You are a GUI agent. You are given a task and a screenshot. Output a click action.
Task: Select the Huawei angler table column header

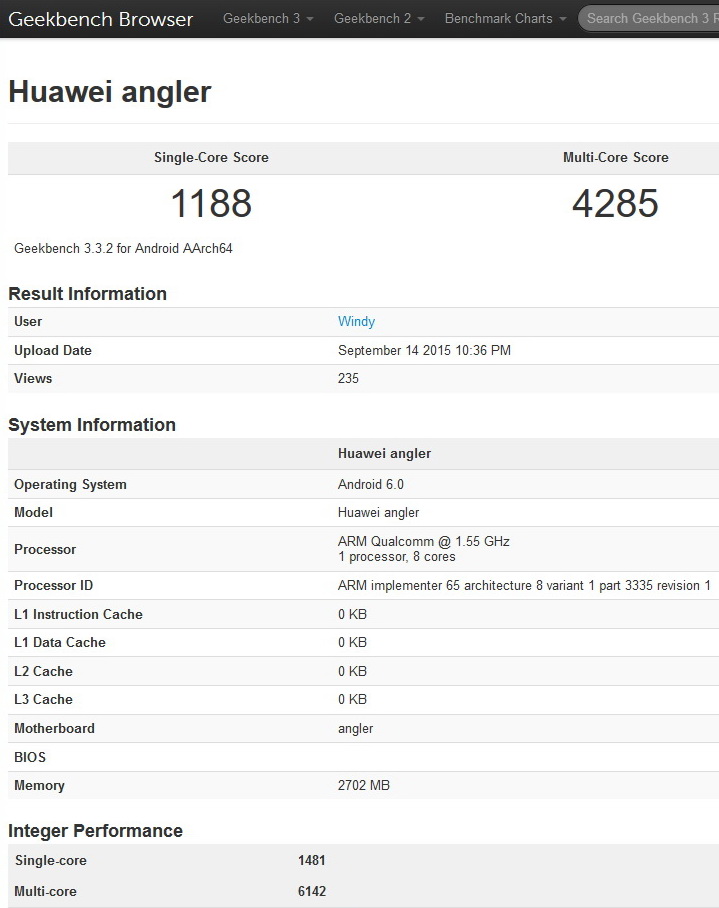coord(384,453)
